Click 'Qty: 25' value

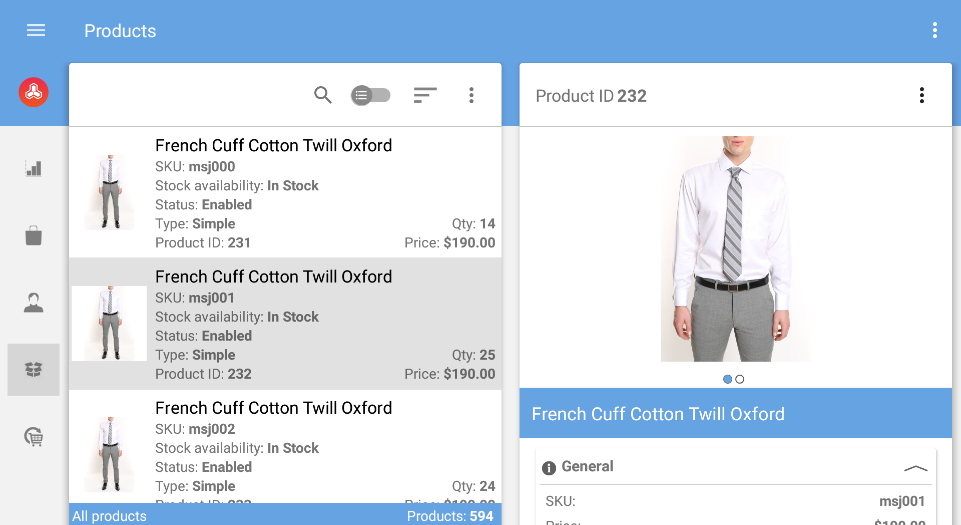click(473, 355)
